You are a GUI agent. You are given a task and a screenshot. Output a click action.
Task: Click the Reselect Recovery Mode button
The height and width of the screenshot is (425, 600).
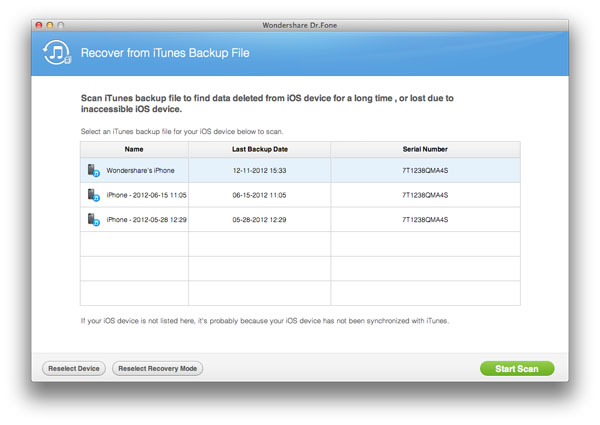click(x=158, y=369)
